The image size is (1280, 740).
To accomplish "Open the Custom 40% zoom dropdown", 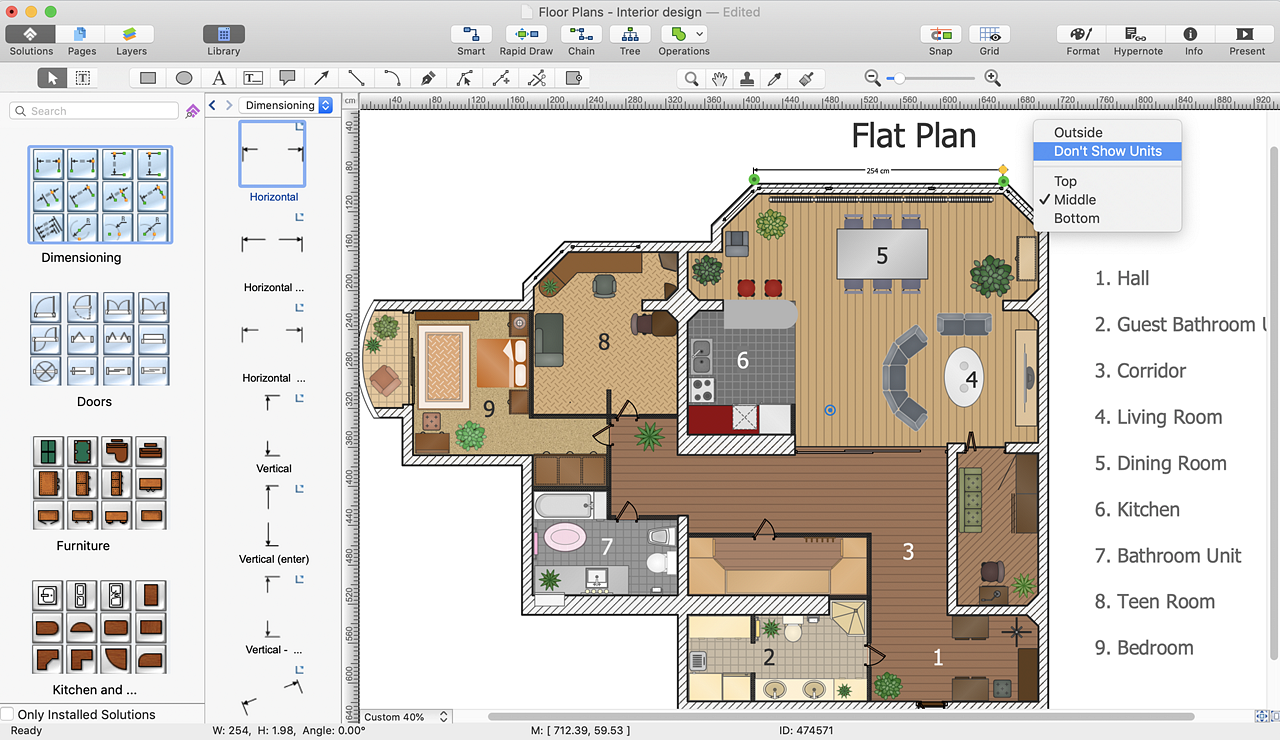I will click(406, 717).
